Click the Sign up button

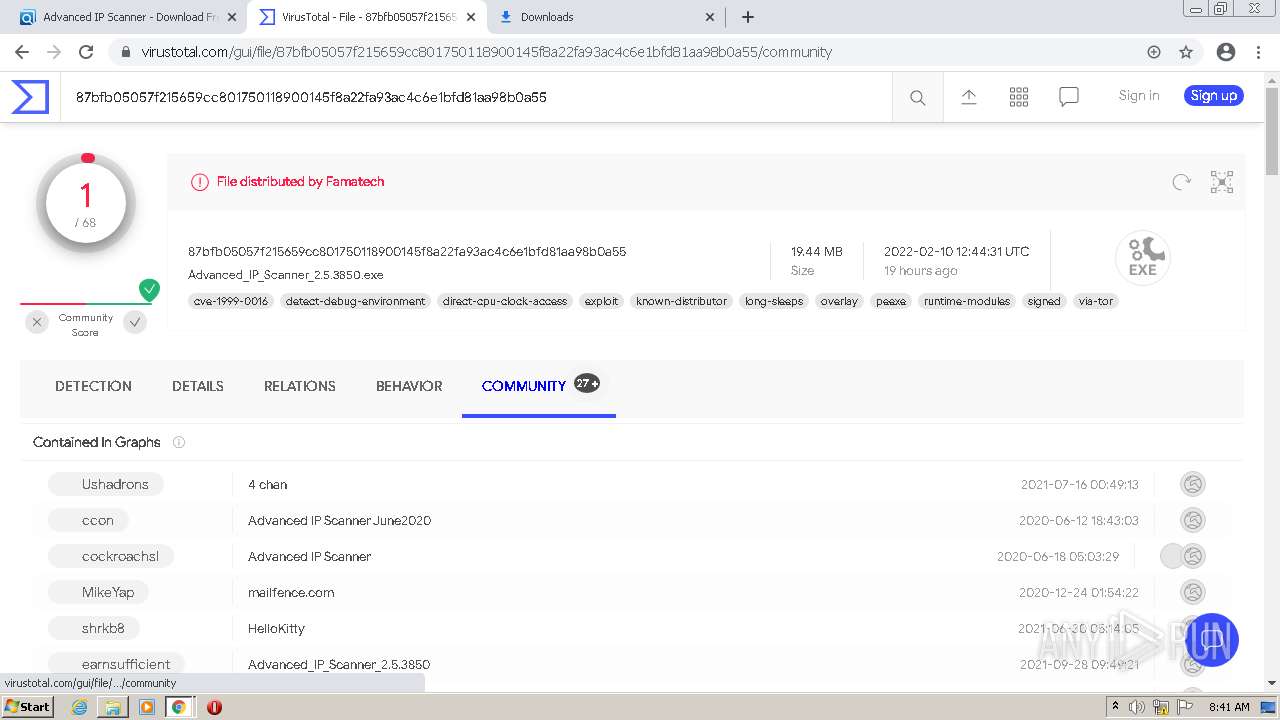pyautogui.click(x=1214, y=96)
